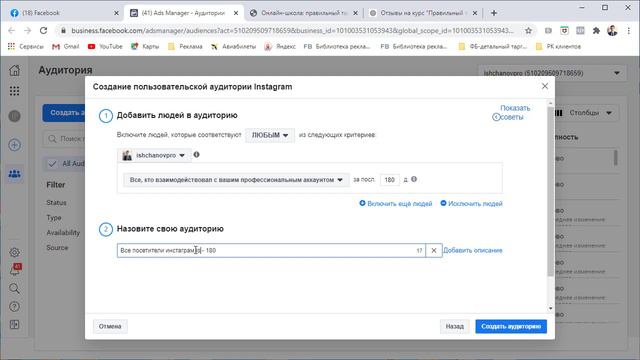Open the ad account selector dropdown

click(552, 73)
